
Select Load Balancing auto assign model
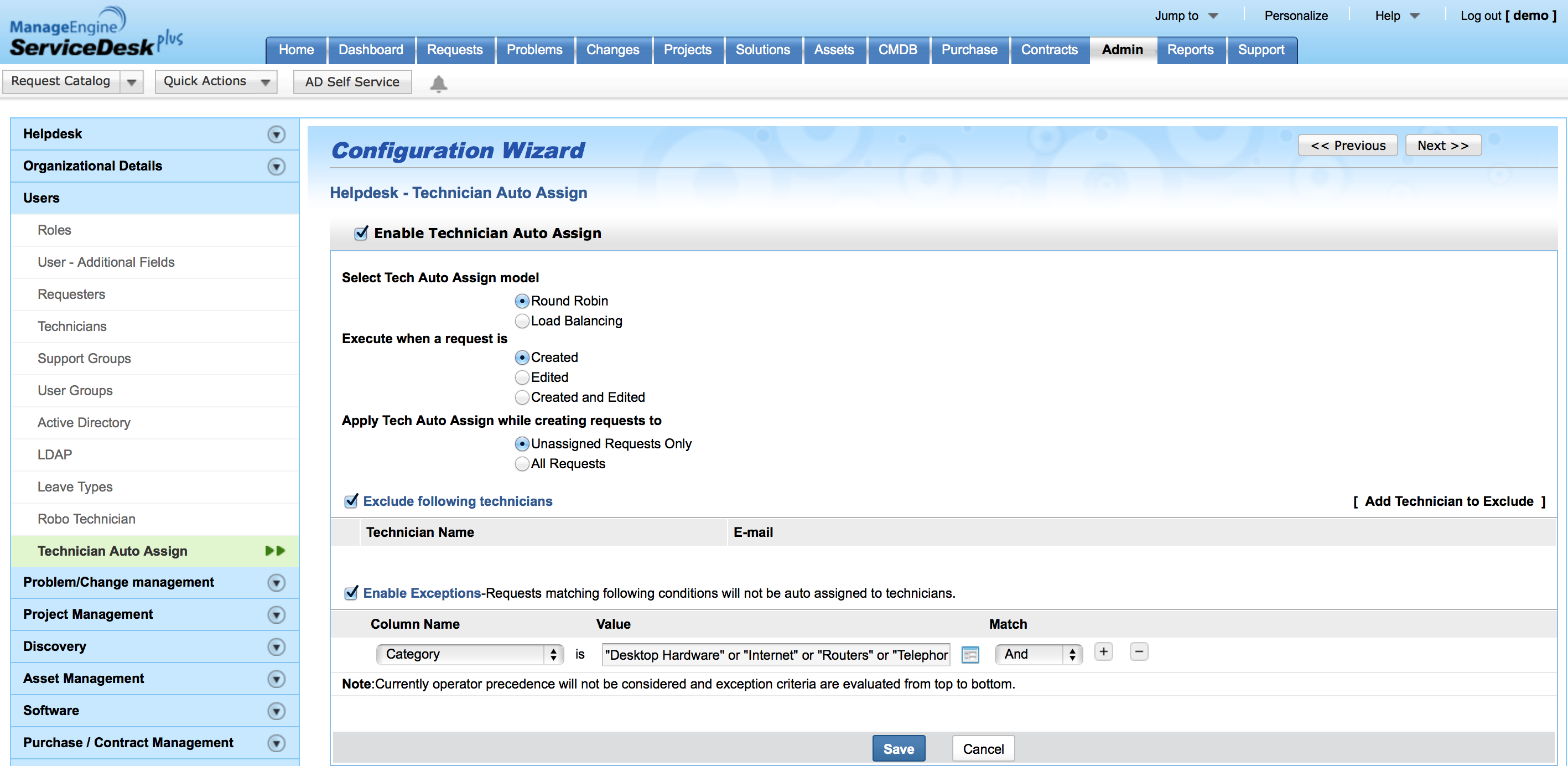point(522,321)
